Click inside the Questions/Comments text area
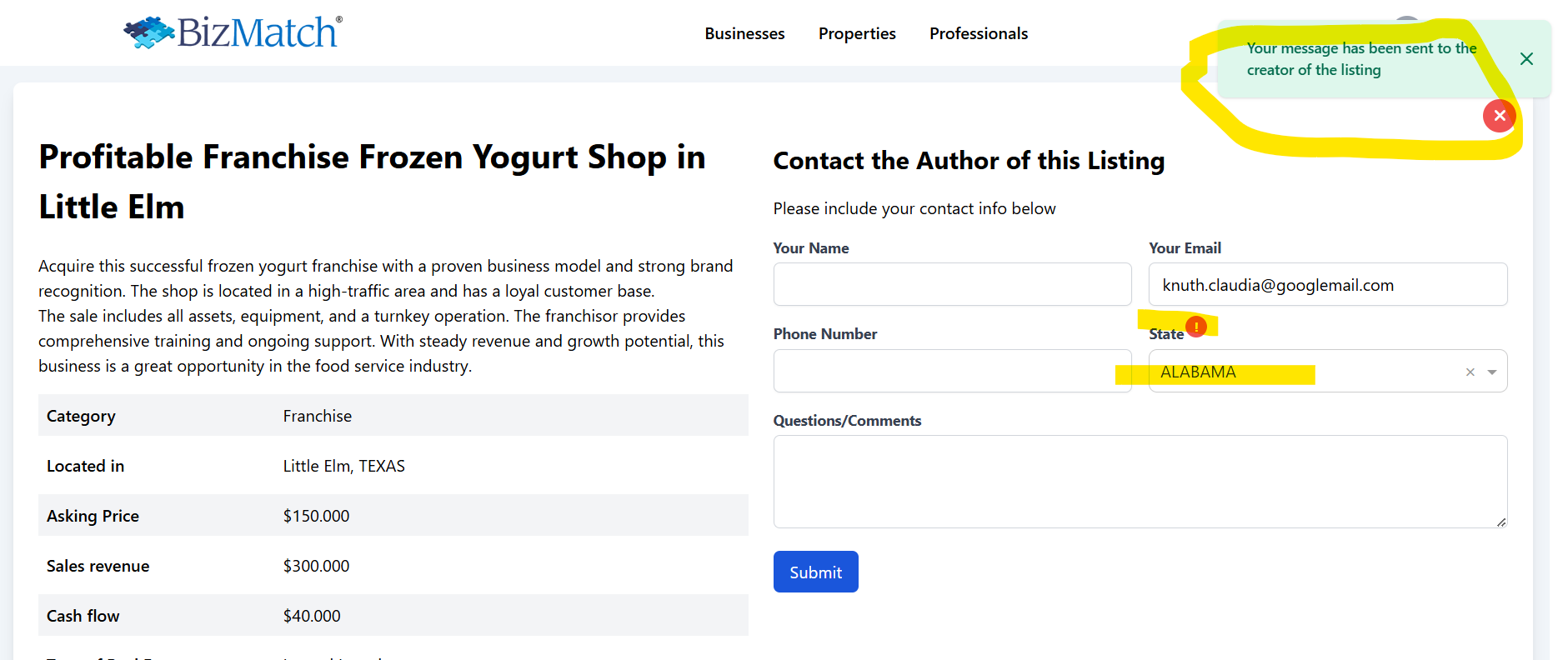Image resolution: width=1568 pixels, height=660 pixels. (1140, 481)
